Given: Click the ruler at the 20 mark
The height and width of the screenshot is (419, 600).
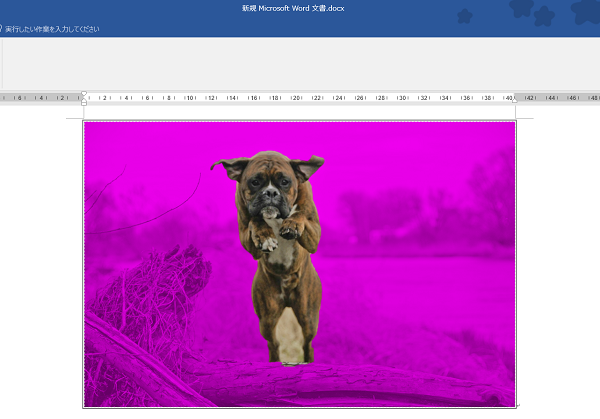Looking at the screenshot, I should point(296,98).
